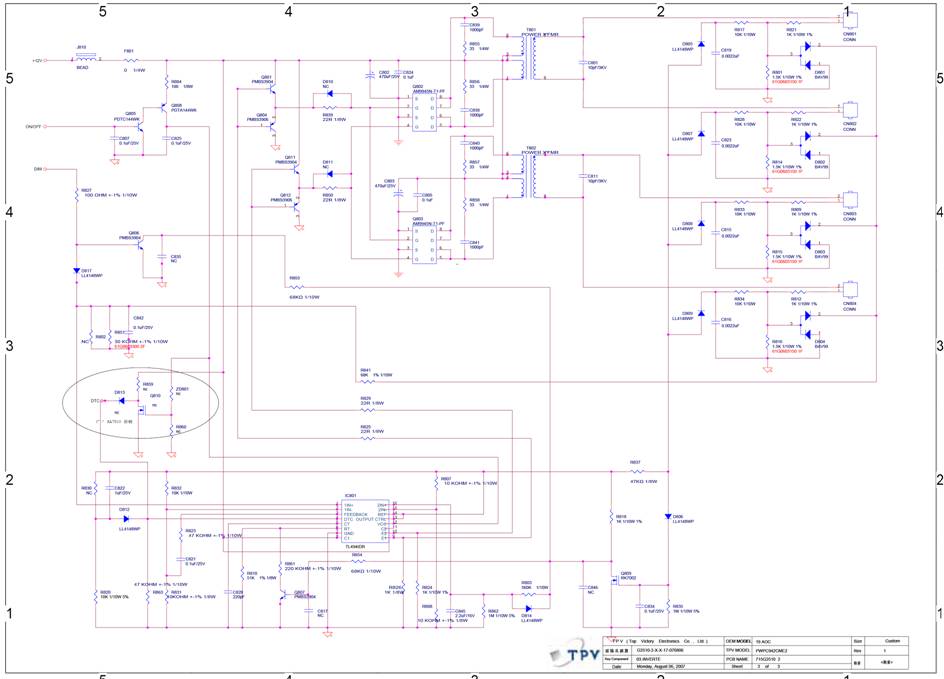Click resistor R803 68KΩ 1/10W

point(295,287)
